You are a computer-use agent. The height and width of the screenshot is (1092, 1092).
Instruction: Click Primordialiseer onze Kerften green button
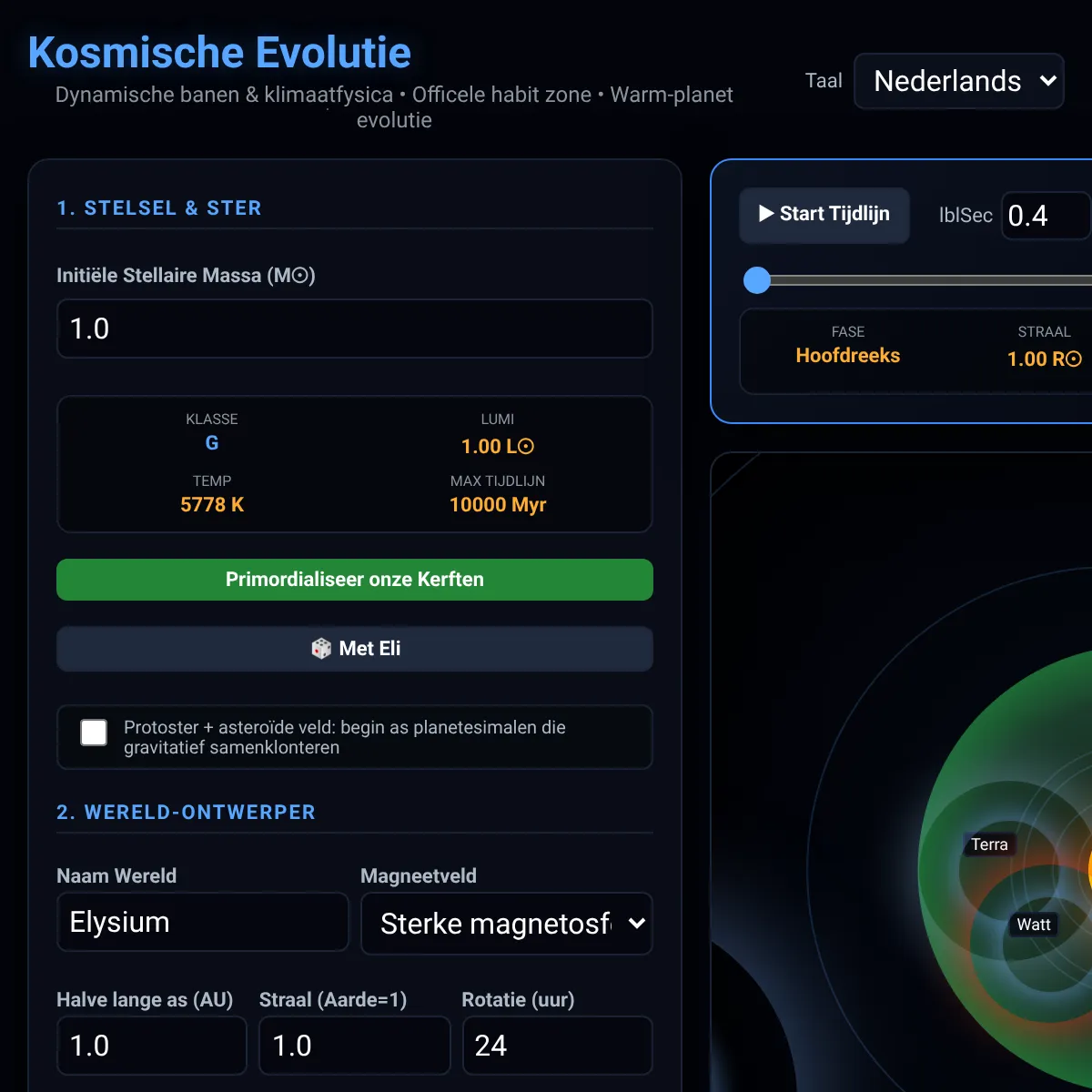click(x=355, y=580)
